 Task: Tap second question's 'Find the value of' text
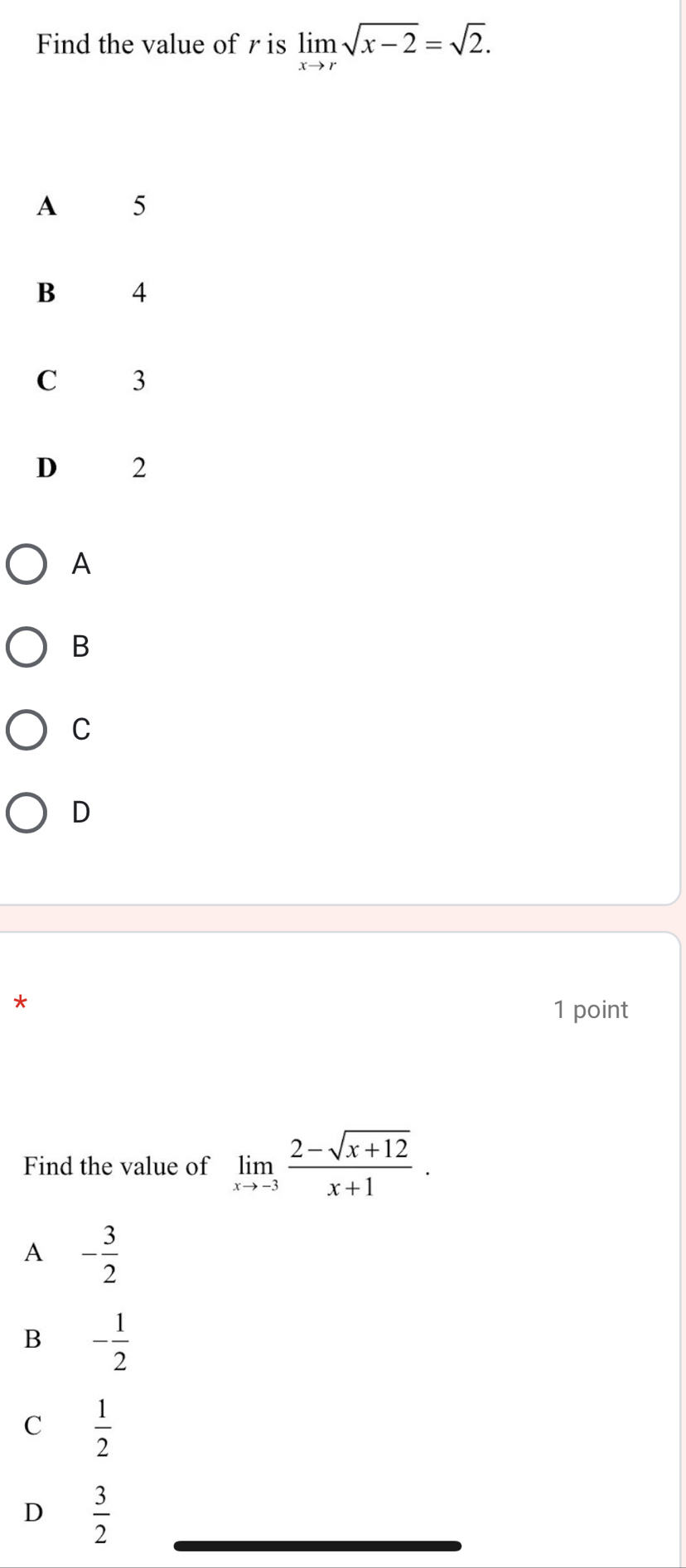pyautogui.click(x=116, y=1166)
